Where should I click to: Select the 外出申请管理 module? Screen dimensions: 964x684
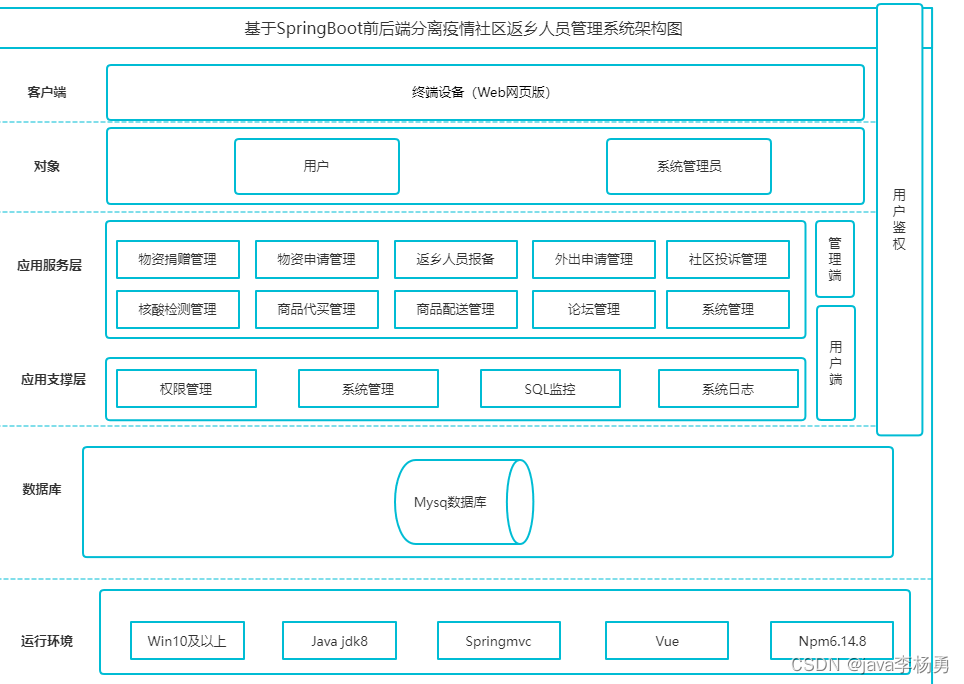point(594,259)
